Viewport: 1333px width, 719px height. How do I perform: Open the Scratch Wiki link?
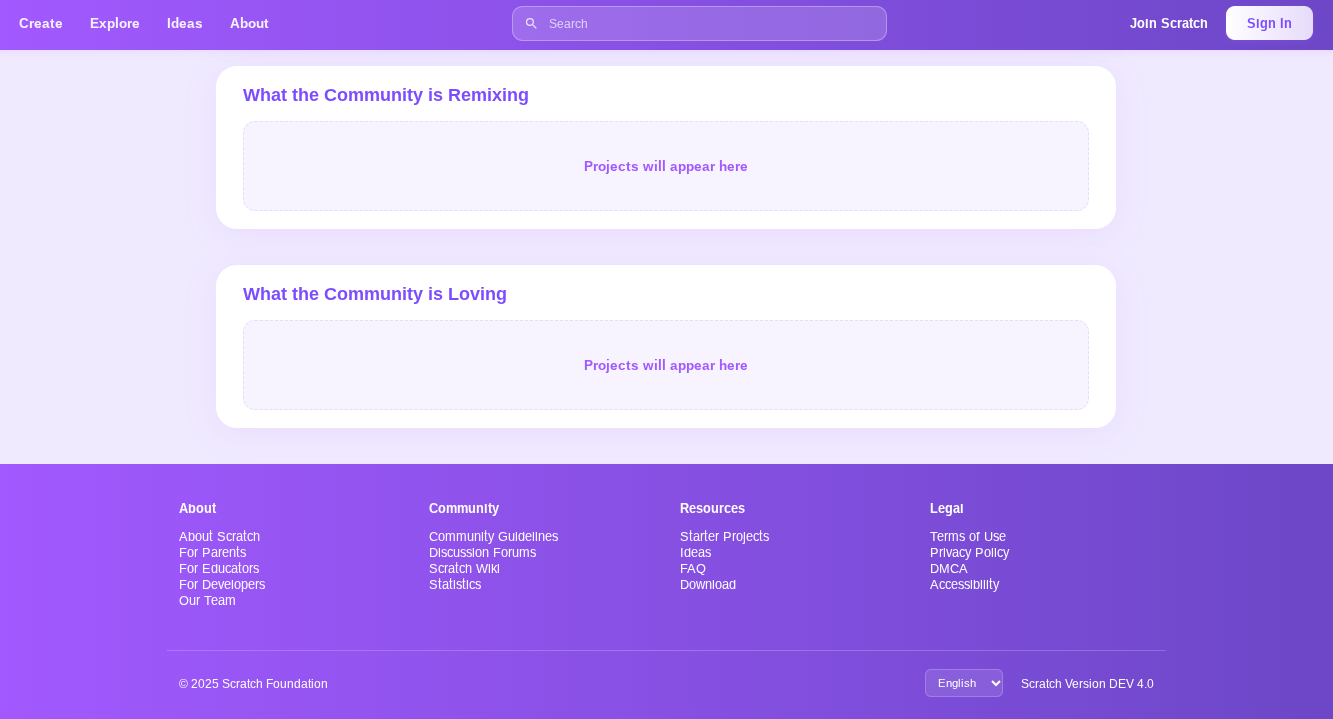click(464, 568)
